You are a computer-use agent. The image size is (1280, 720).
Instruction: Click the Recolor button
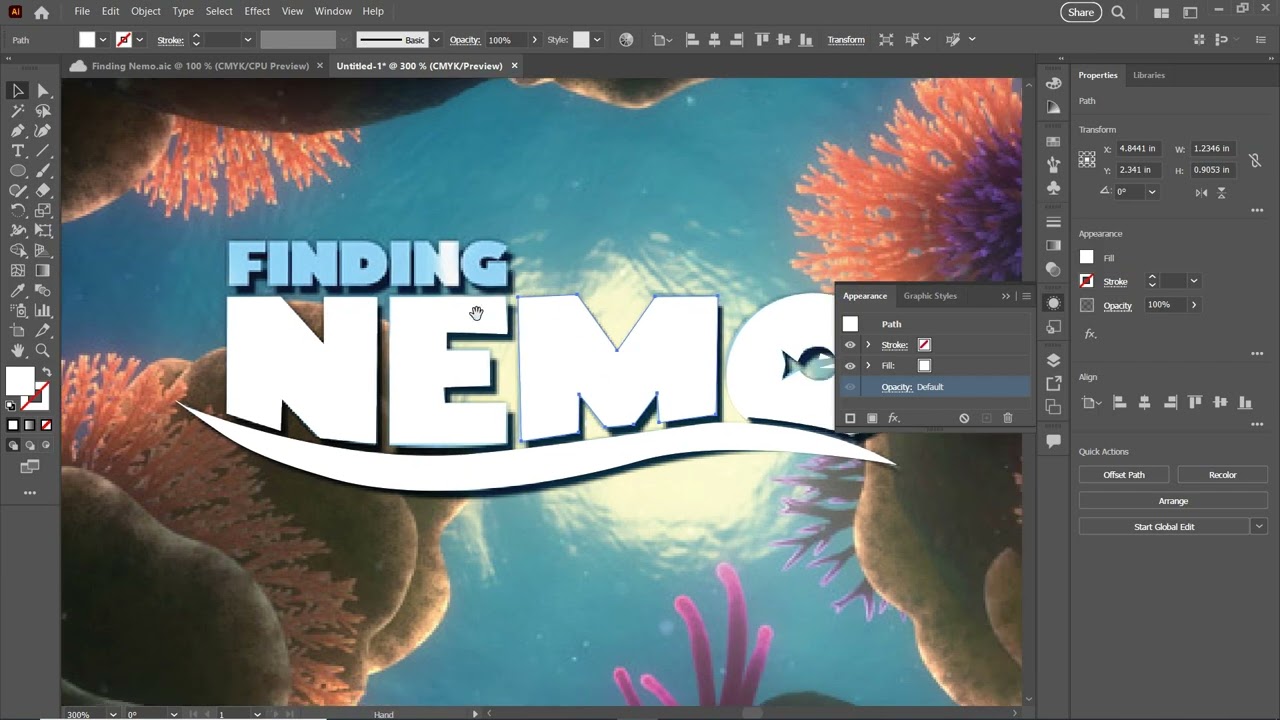(1222, 475)
